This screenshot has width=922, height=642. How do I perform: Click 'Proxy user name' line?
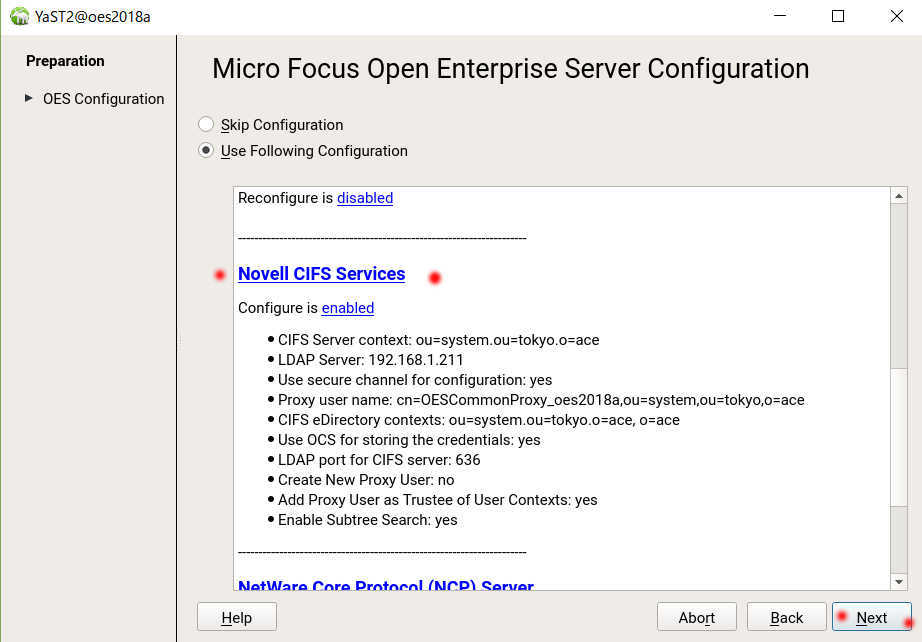tap(541, 400)
